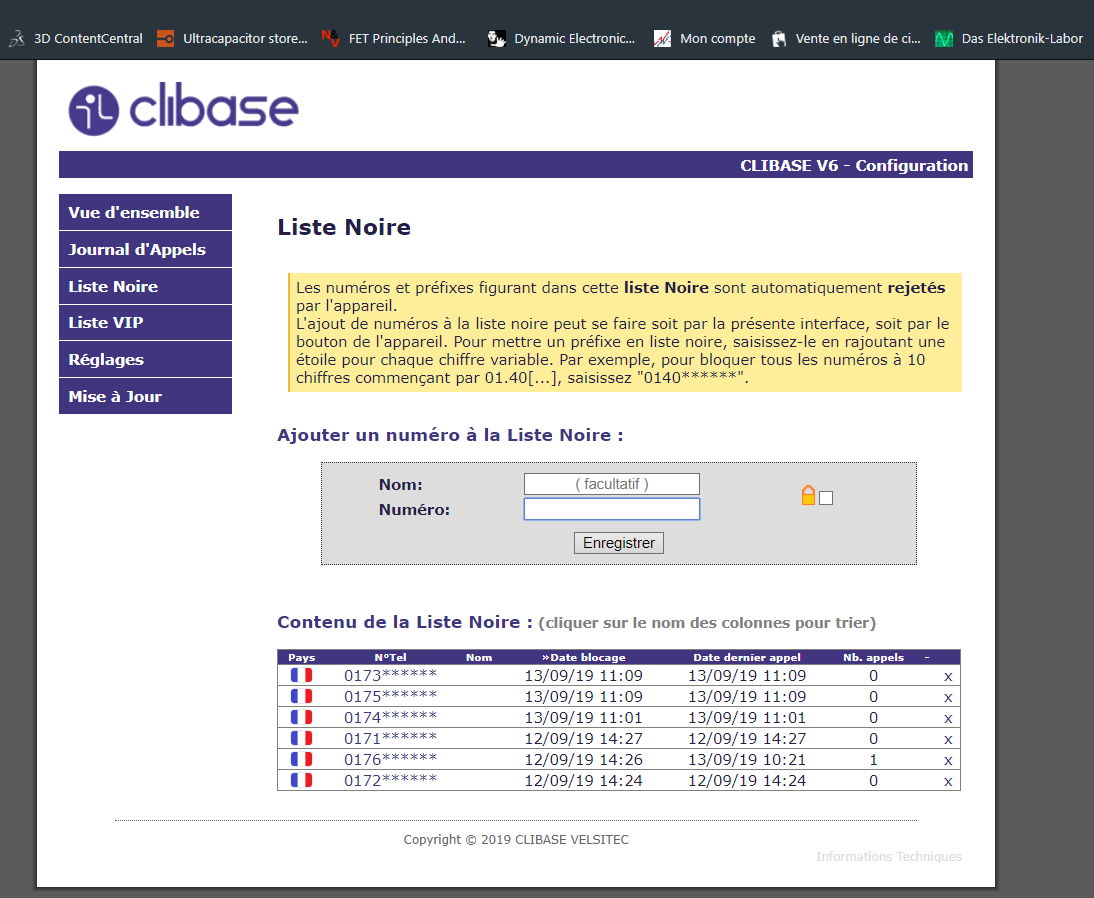The image size is (1094, 898).
Task: Delete the 0175****** blacklist entry
Action: tap(947, 697)
